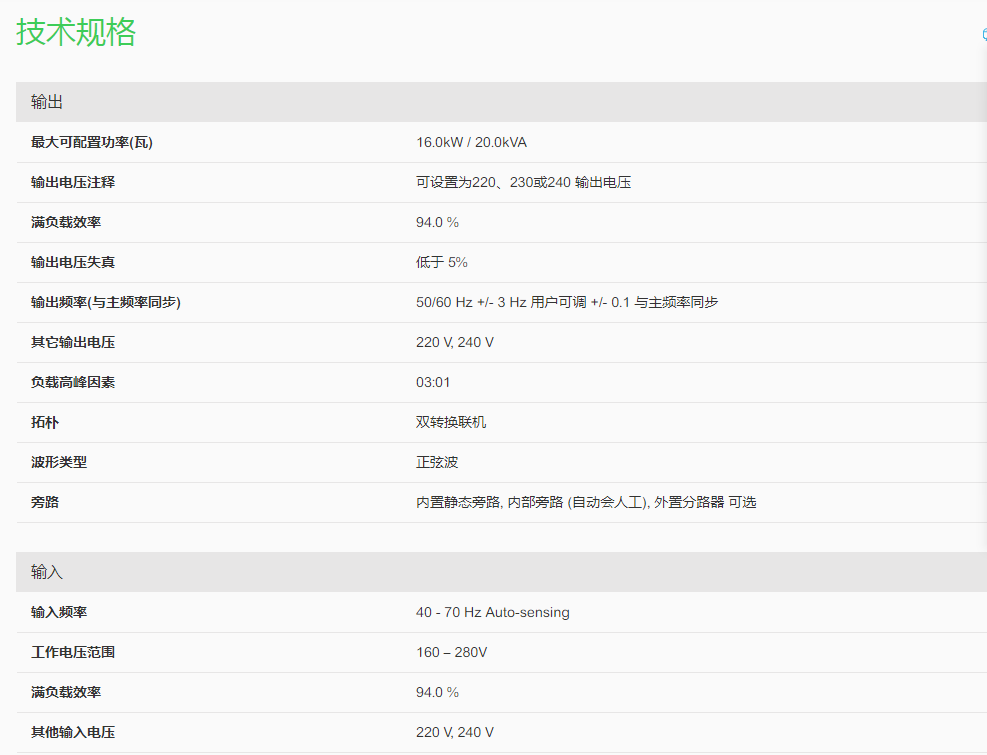Click the 负载高峰因素 label

point(73,382)
